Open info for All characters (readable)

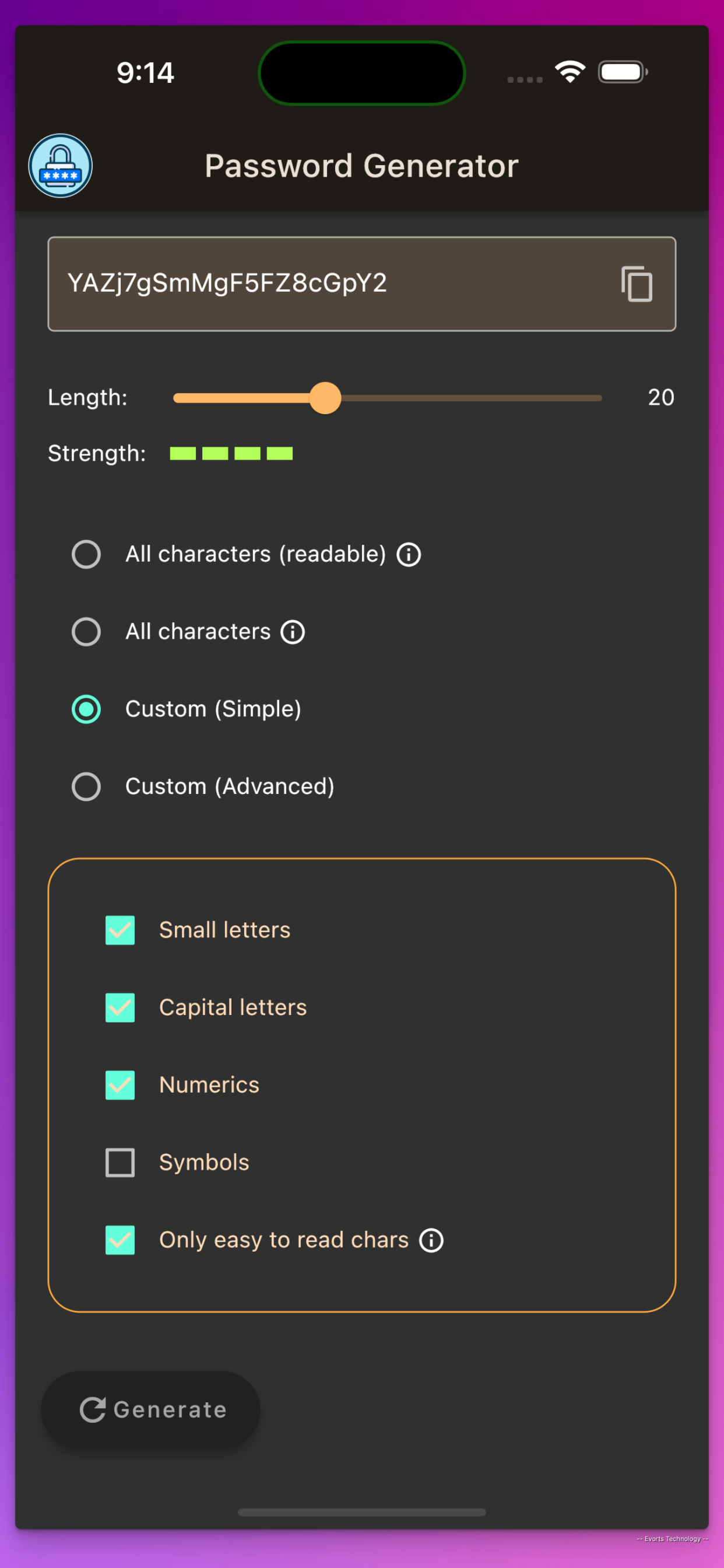pos(409,555)
